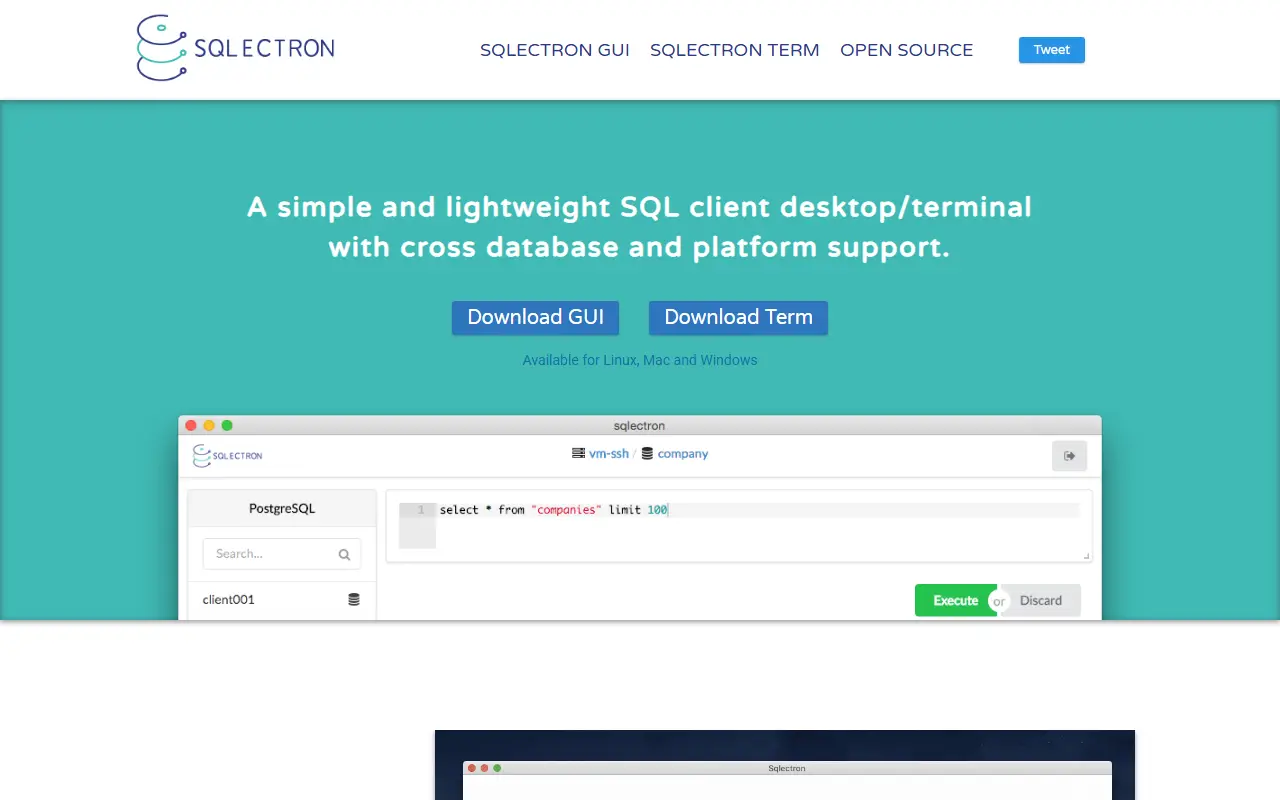Click the Discard button

(1041, 600)
